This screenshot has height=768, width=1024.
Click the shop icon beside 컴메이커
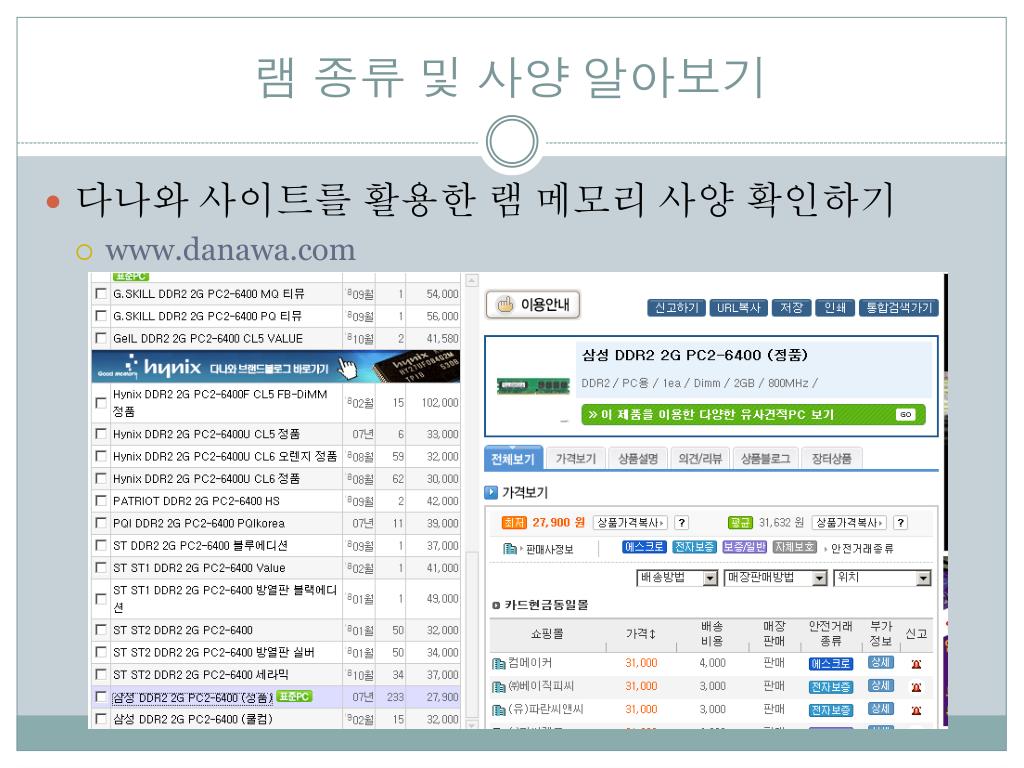(498, 664)
